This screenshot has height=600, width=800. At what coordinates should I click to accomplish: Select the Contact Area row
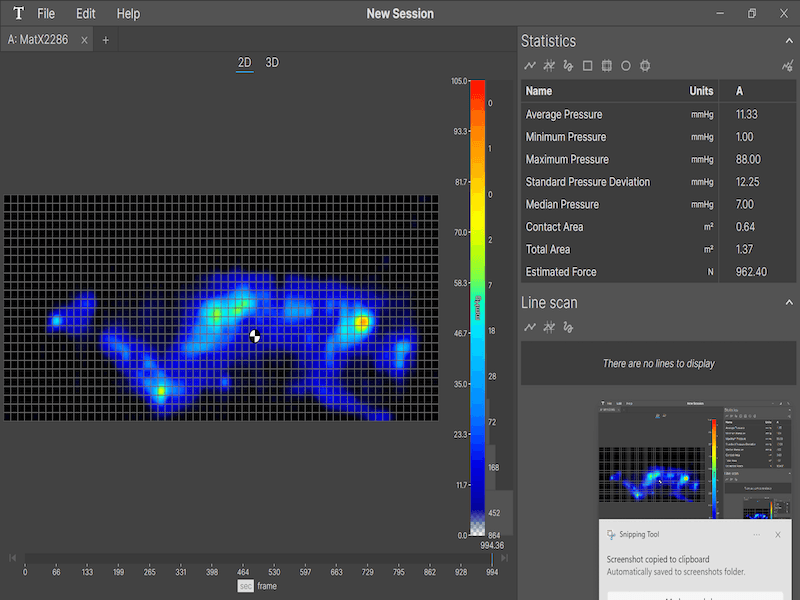[x=658, y=227]
